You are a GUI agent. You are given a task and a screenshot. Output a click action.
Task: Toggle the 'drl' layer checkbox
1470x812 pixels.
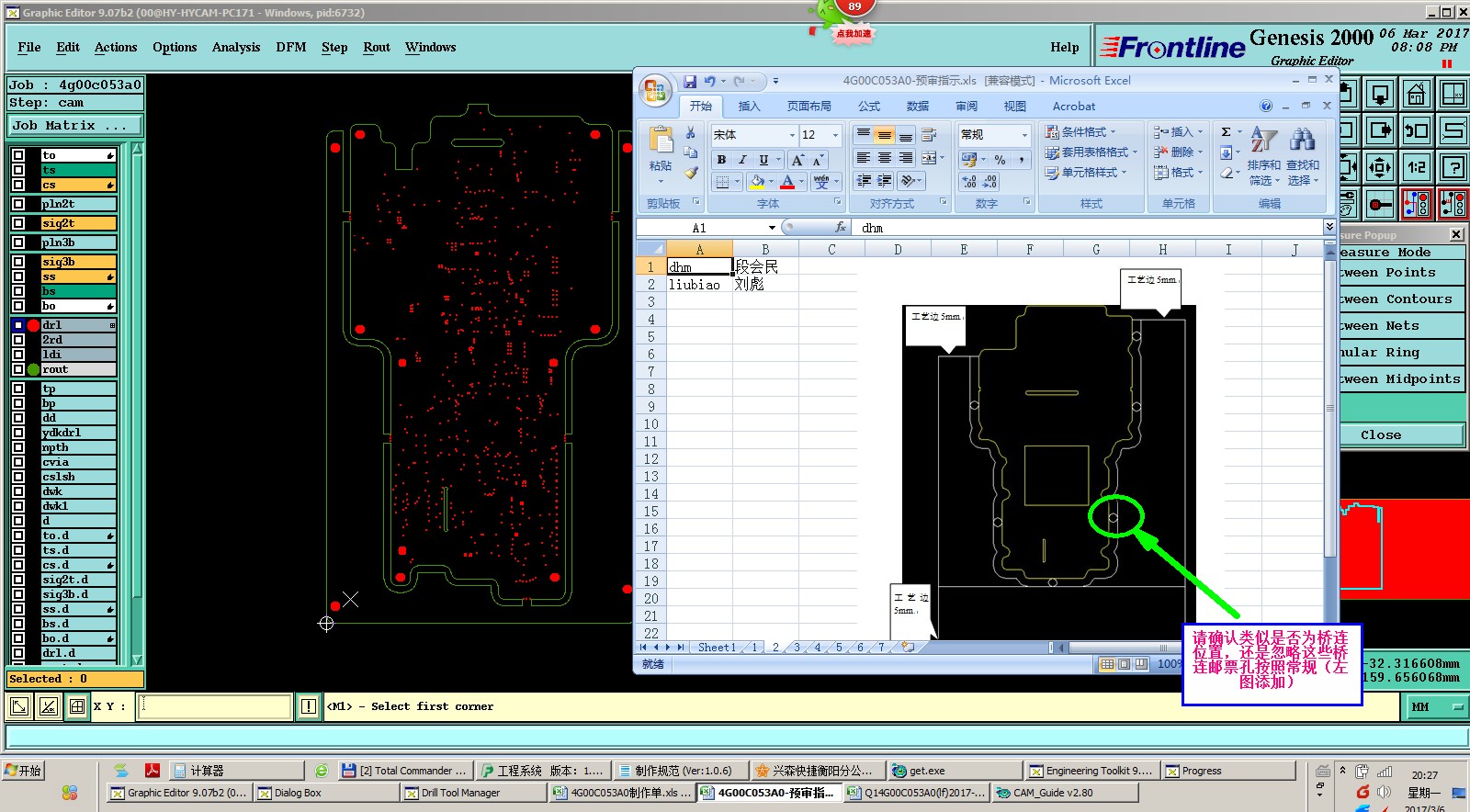[x=18, y=325]
